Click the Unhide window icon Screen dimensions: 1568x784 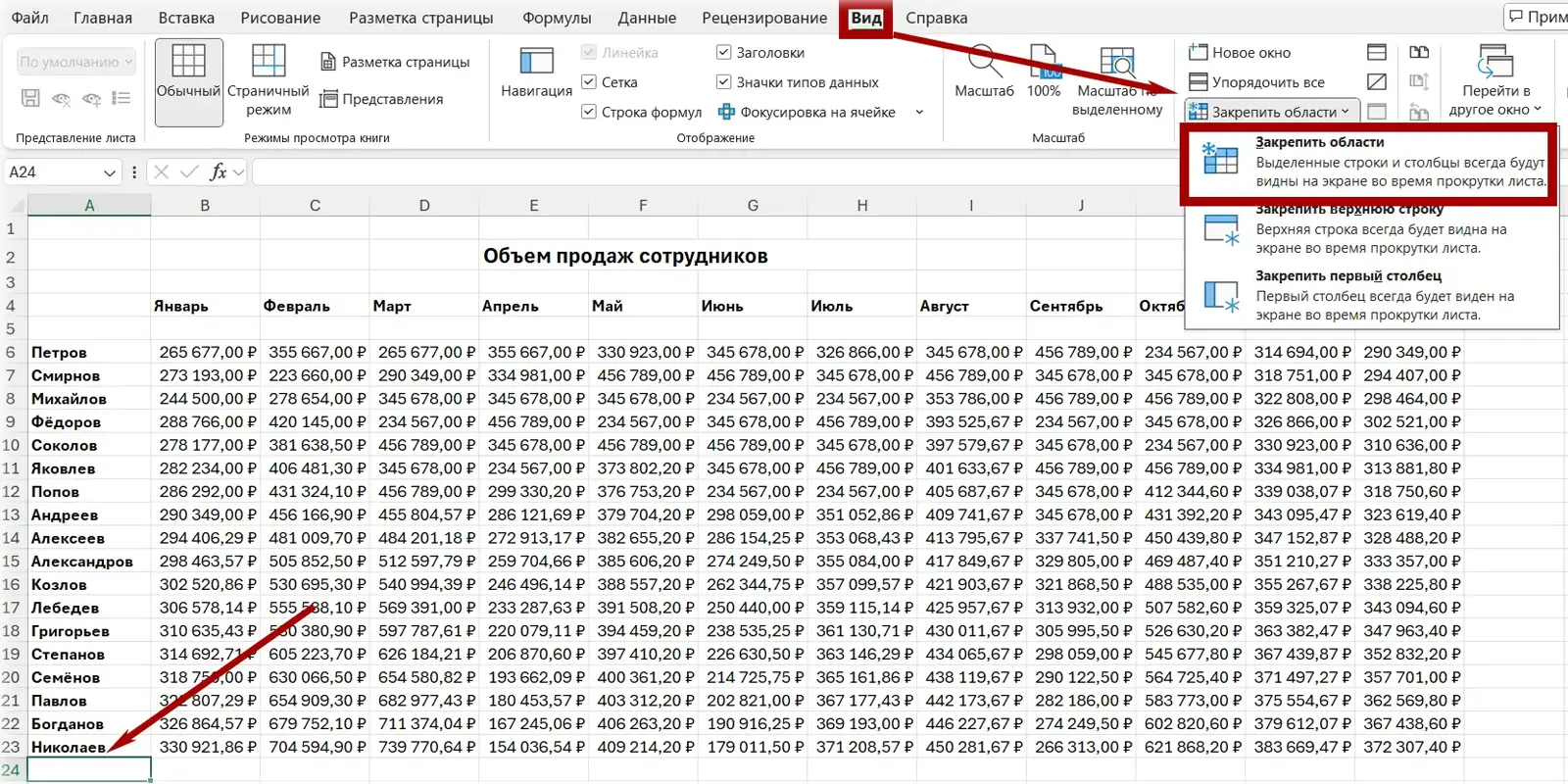click(x=1377, y=112)
